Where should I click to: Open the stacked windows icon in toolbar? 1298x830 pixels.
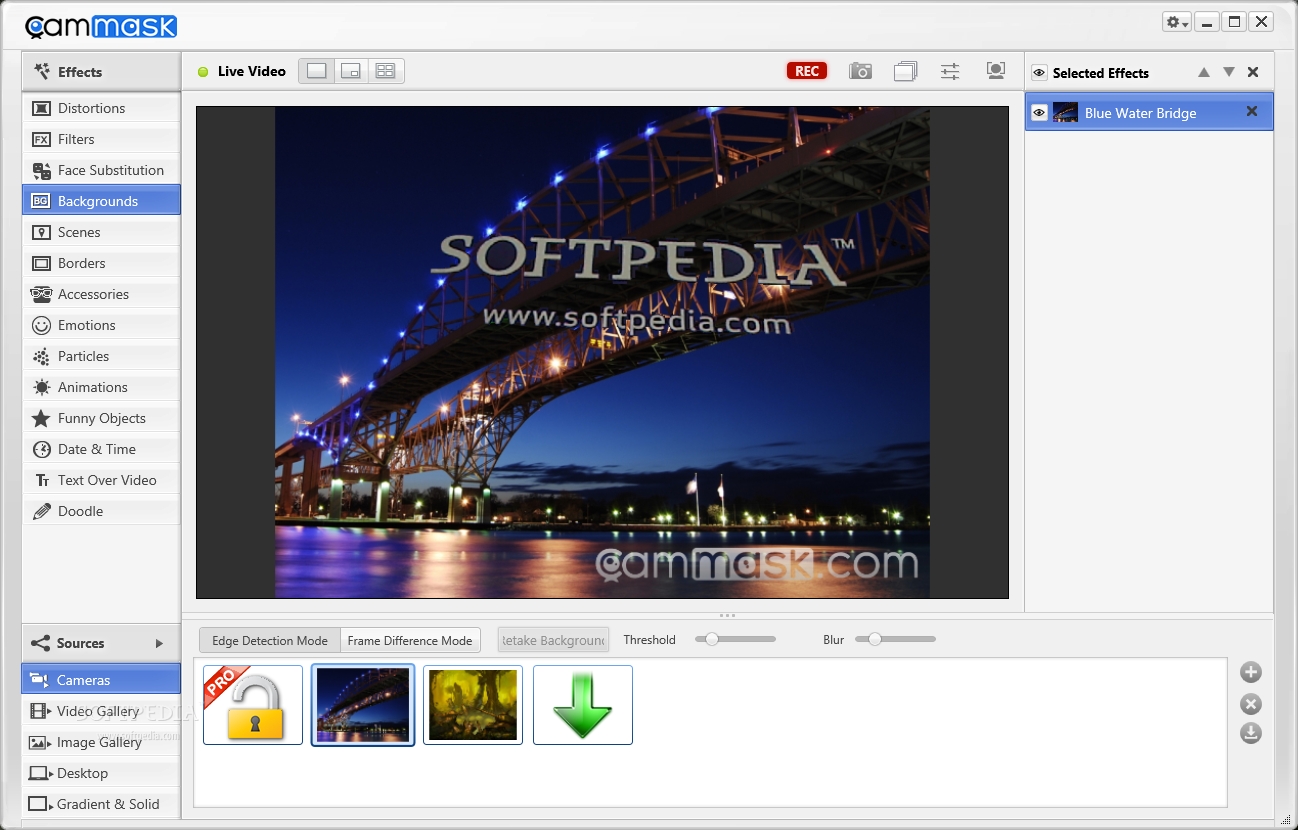[905, 71]
